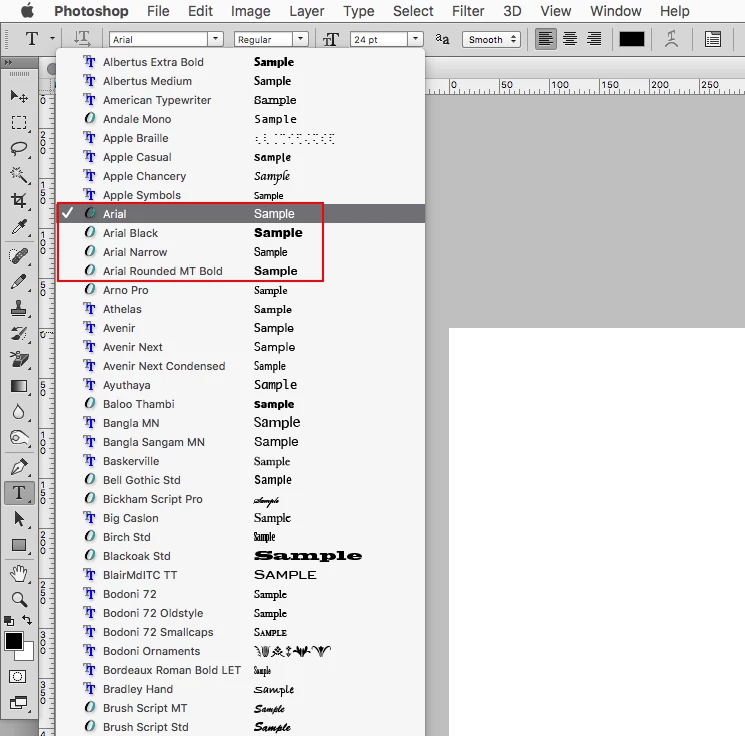Change the screen mode

[19, 702]
